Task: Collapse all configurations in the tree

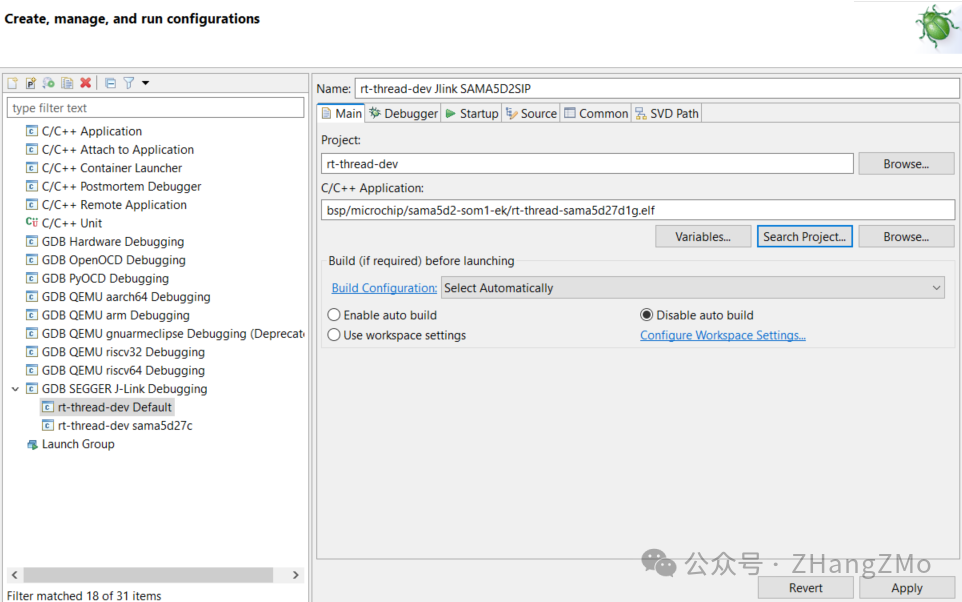Action: point(110,83)
